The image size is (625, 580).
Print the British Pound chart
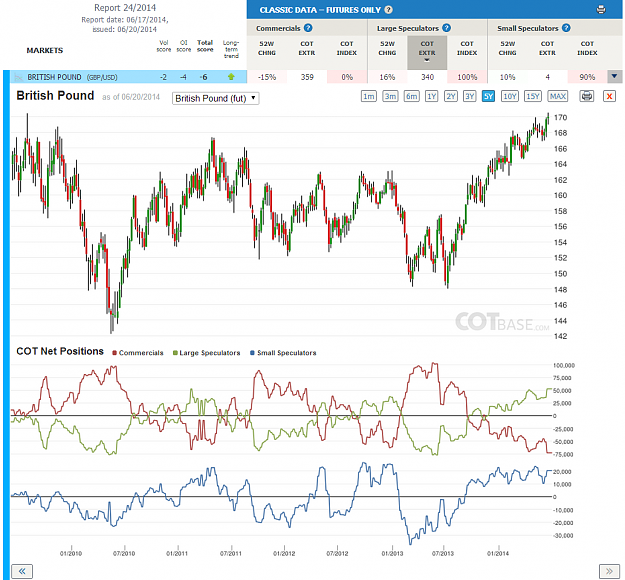(587, 96)
